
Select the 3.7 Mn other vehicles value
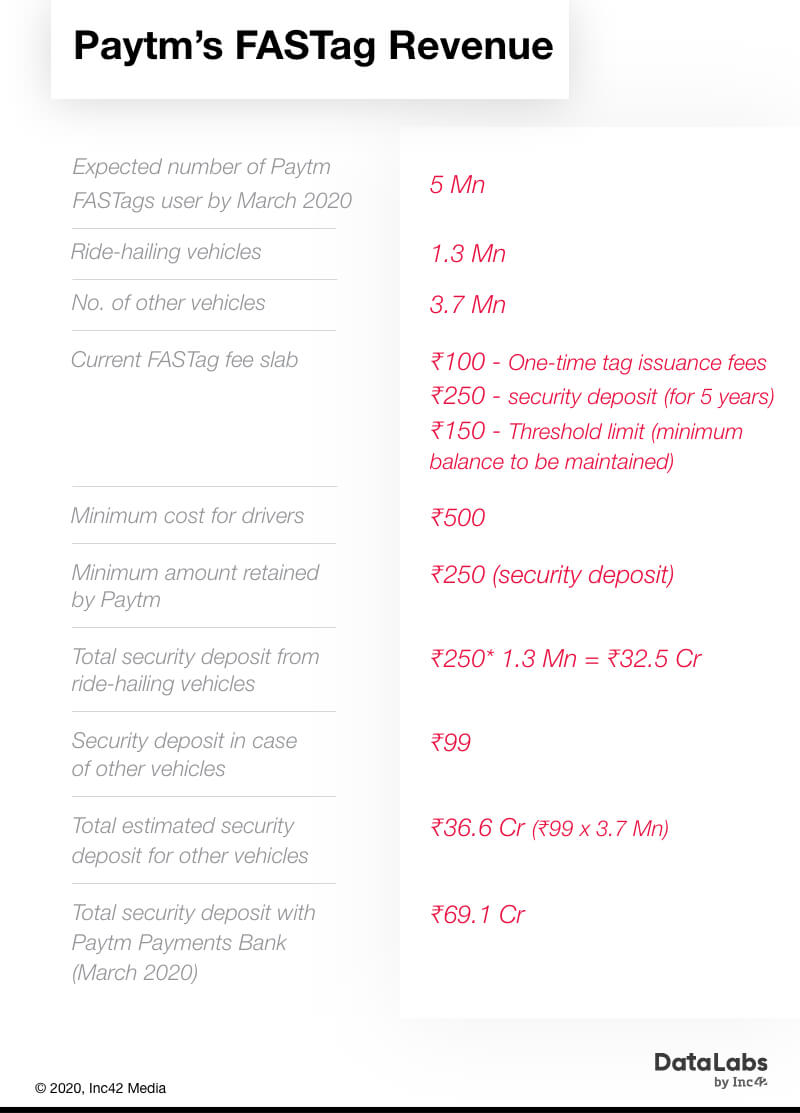click(x=468, y=305)
